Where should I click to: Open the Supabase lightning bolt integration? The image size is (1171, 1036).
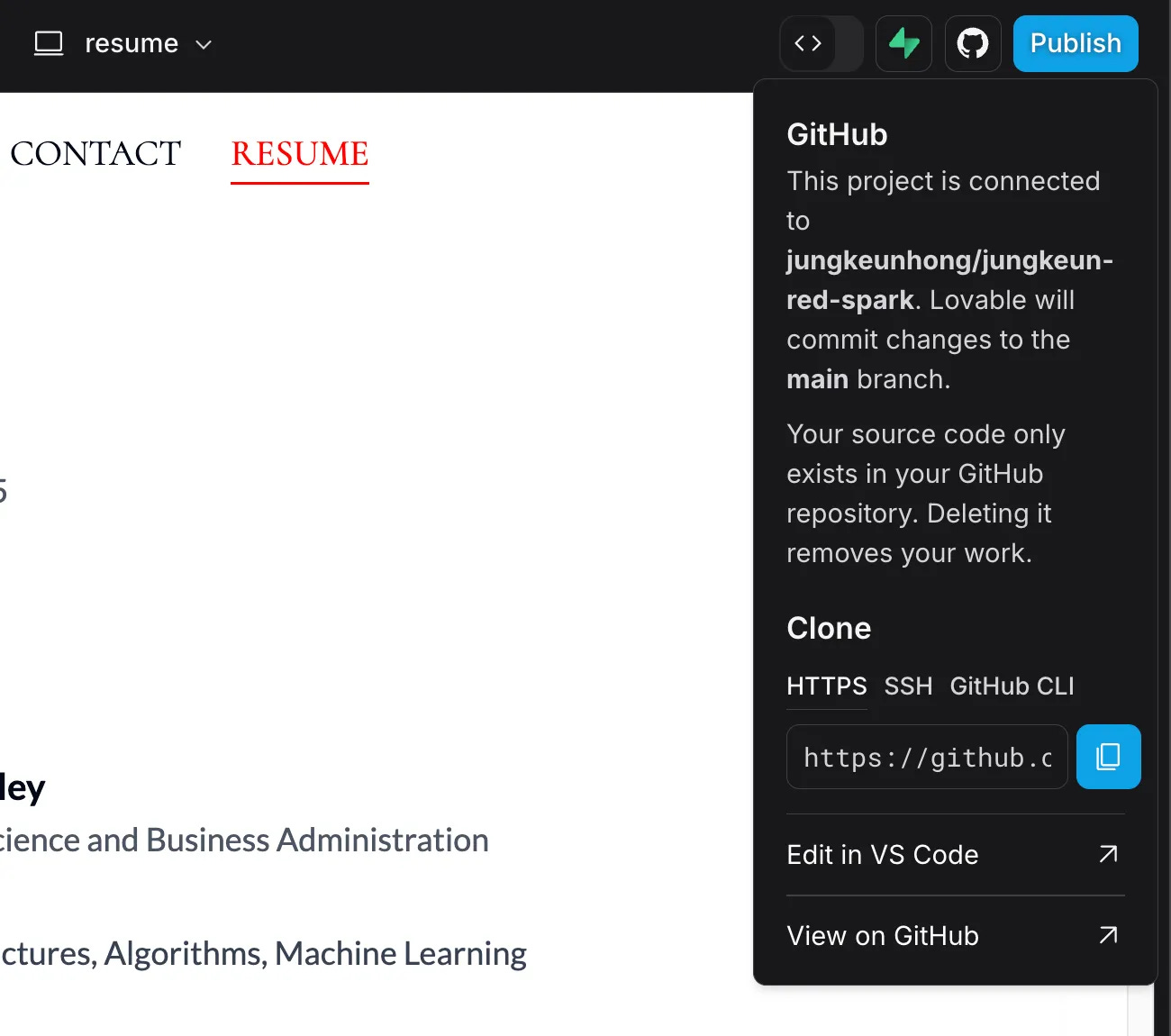pos(903,43)
